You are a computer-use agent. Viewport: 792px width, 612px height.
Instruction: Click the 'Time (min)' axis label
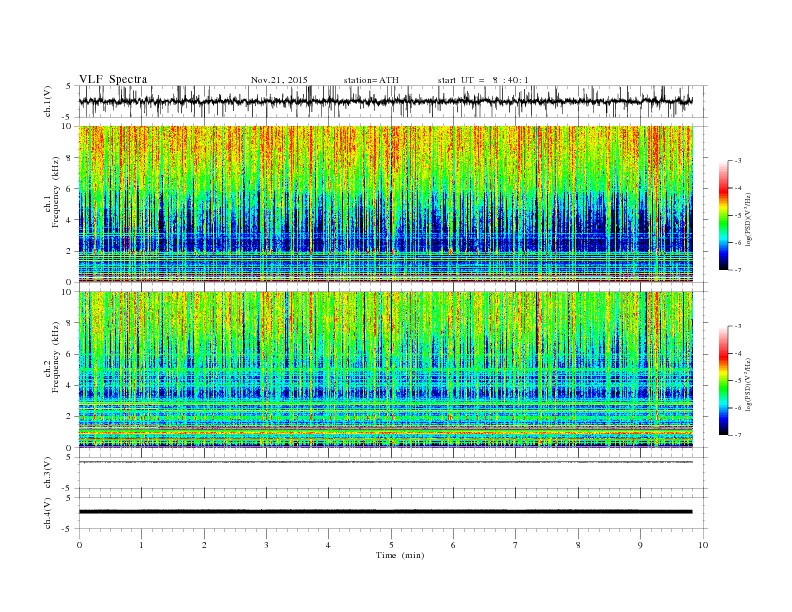[400, 555]
